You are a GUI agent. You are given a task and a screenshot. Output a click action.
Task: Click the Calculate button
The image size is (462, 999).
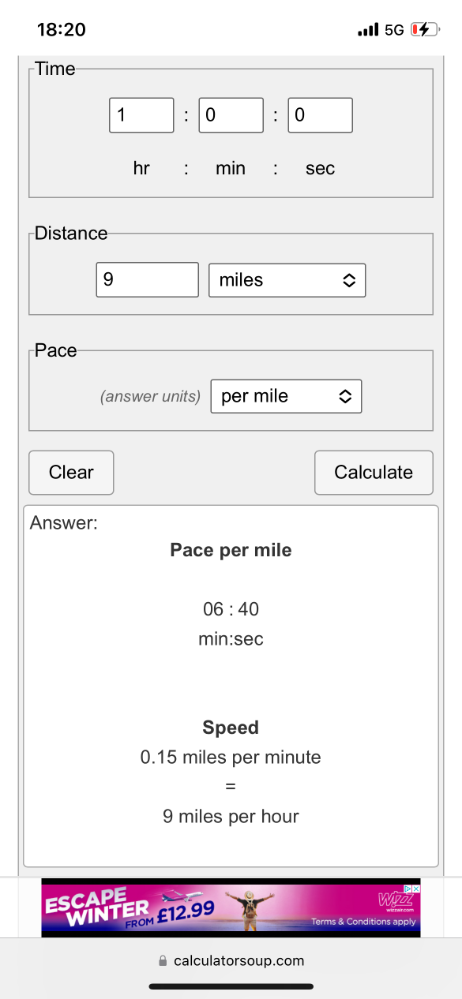tap(373, 472)
